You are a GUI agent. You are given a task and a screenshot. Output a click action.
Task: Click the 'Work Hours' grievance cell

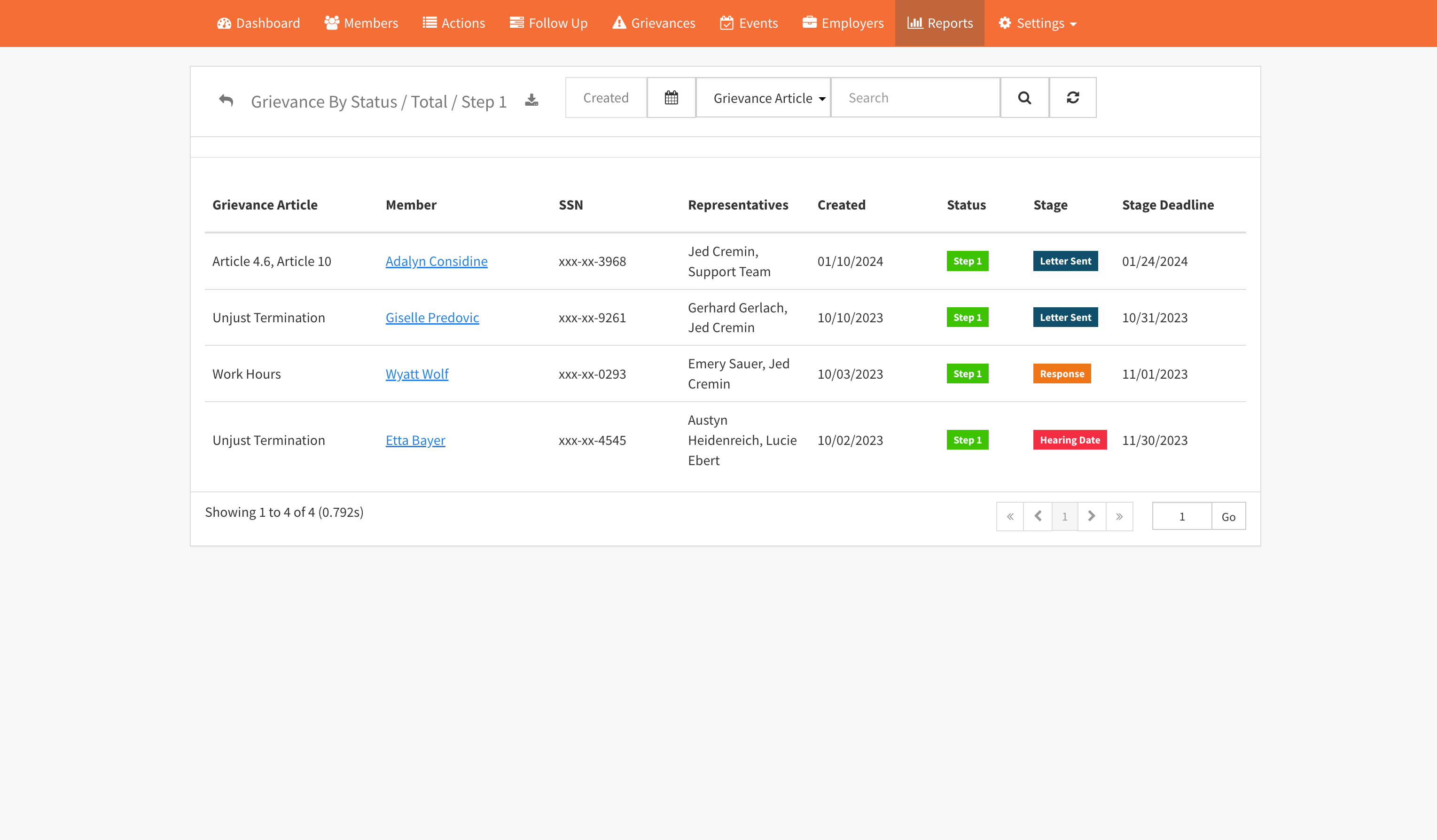click(x=246, y=374)
